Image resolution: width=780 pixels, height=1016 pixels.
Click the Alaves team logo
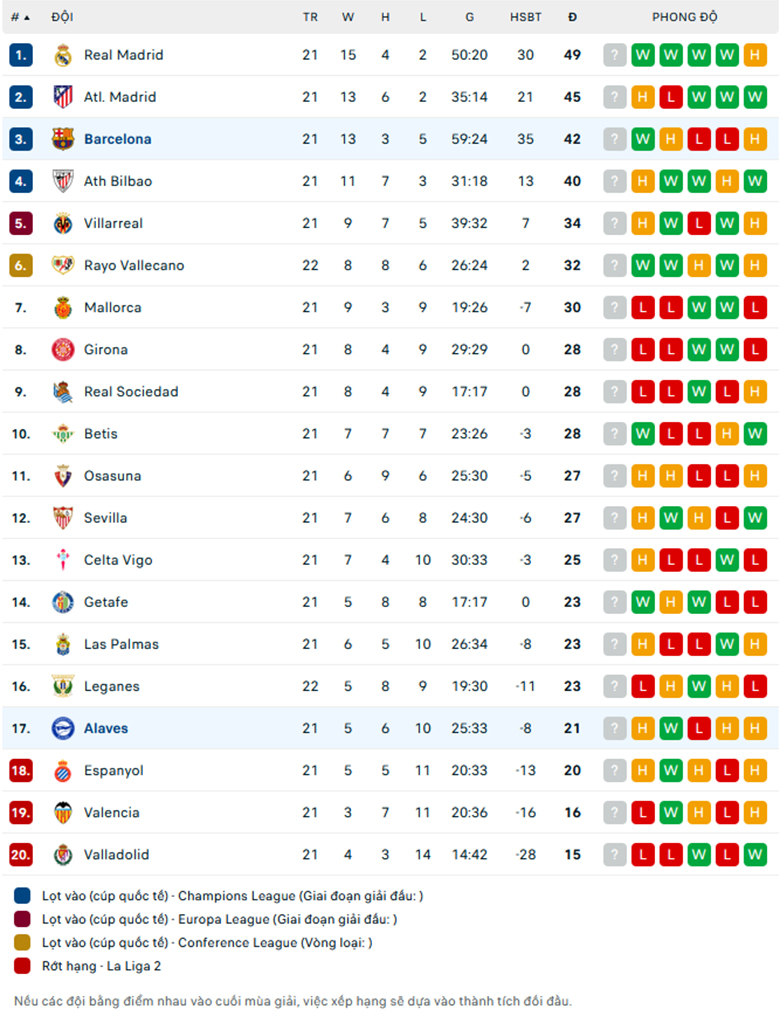tap(63, 728)
